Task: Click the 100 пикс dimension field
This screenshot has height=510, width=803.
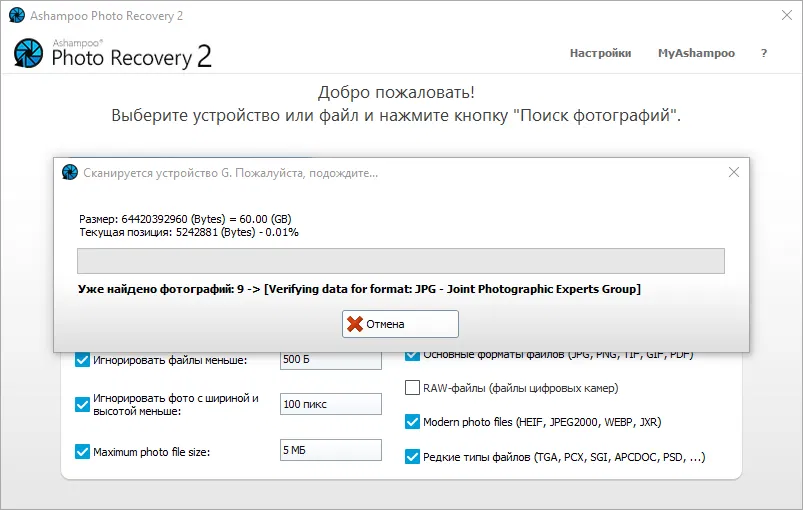Action: [330, 404]
